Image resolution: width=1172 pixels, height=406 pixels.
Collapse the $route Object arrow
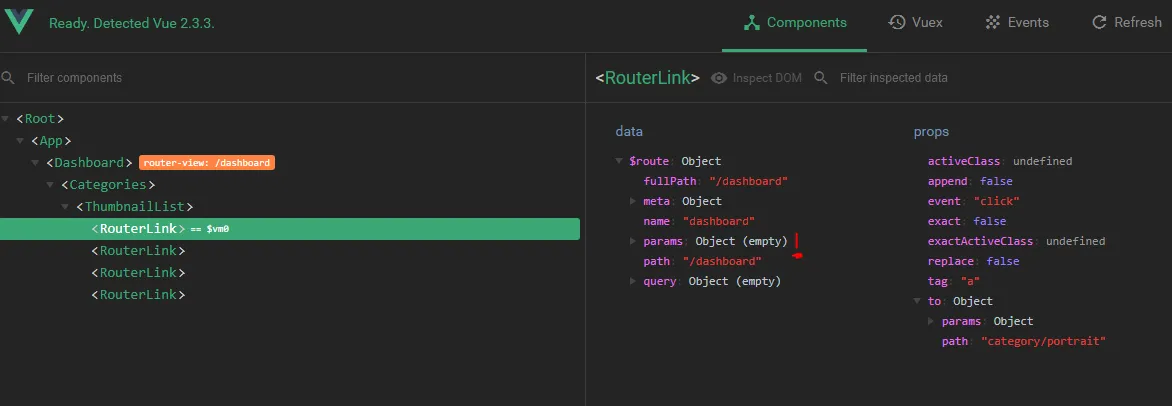(x=619, y=161)
